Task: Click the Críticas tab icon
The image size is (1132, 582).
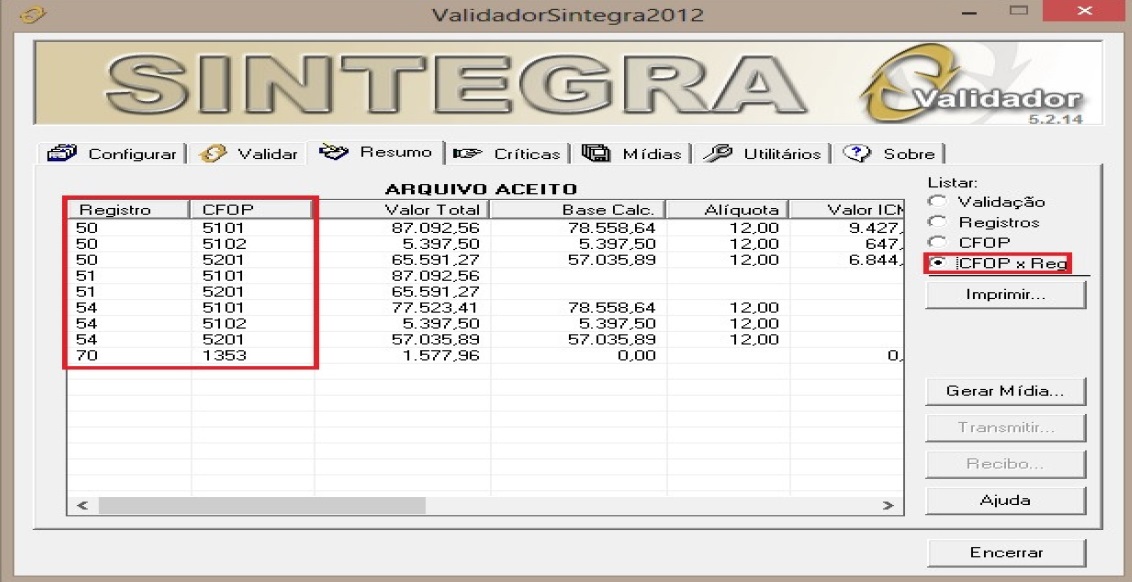Action: tap(465, 154)
